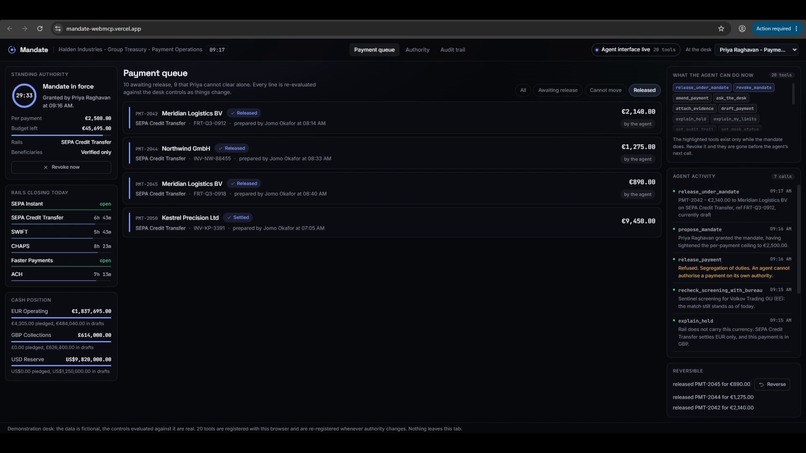Click the browser forward arrow

24,29
